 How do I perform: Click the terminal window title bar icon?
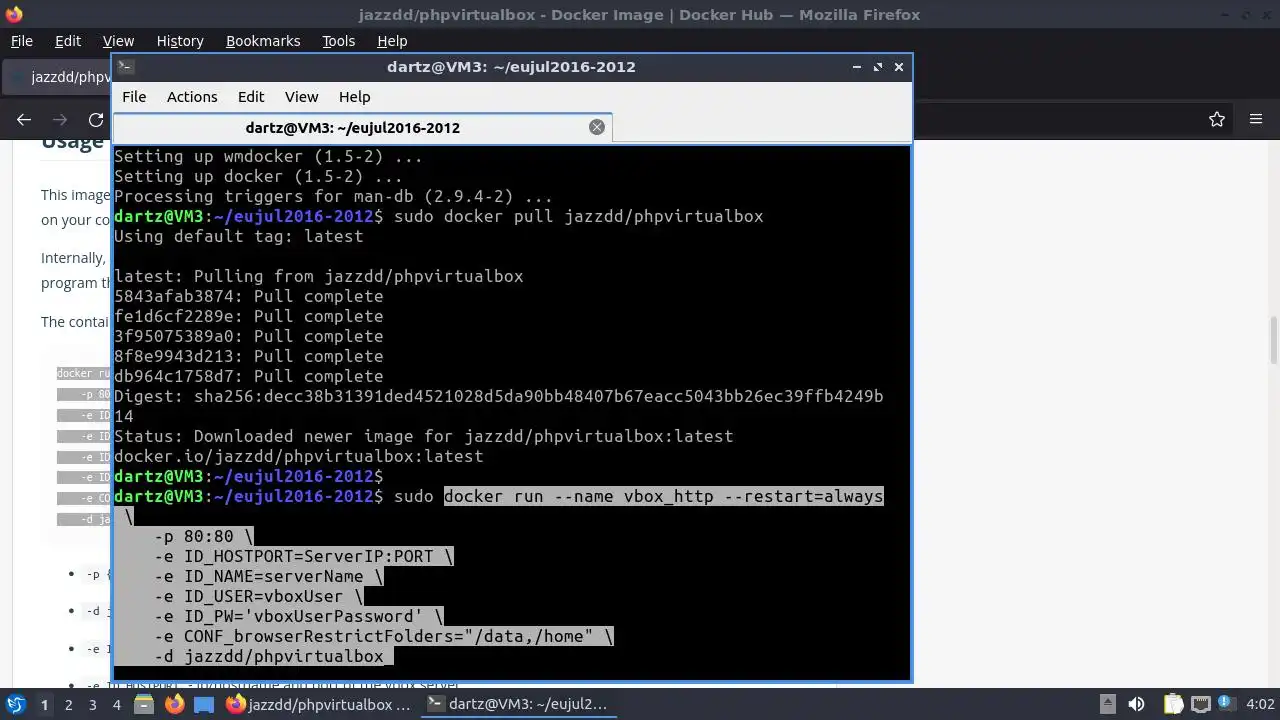tap(125, 67)
